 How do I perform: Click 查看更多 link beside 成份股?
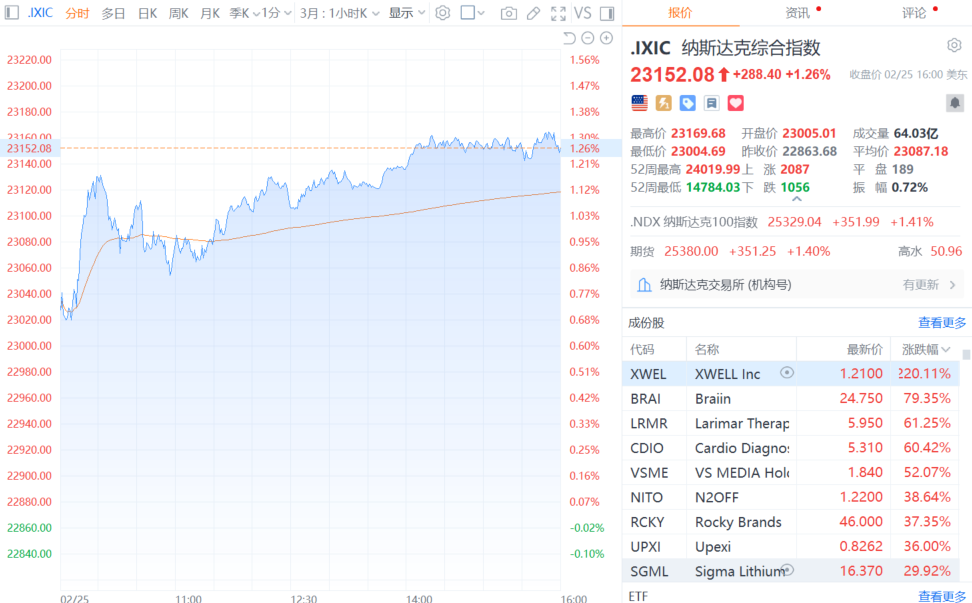coord(942,322)
